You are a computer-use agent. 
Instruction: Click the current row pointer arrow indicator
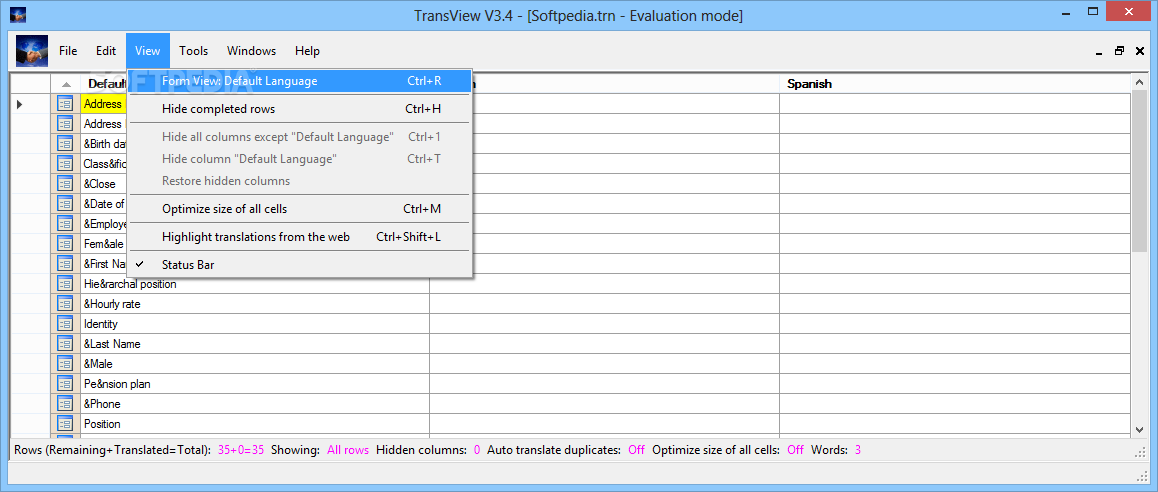click(19, 104)
